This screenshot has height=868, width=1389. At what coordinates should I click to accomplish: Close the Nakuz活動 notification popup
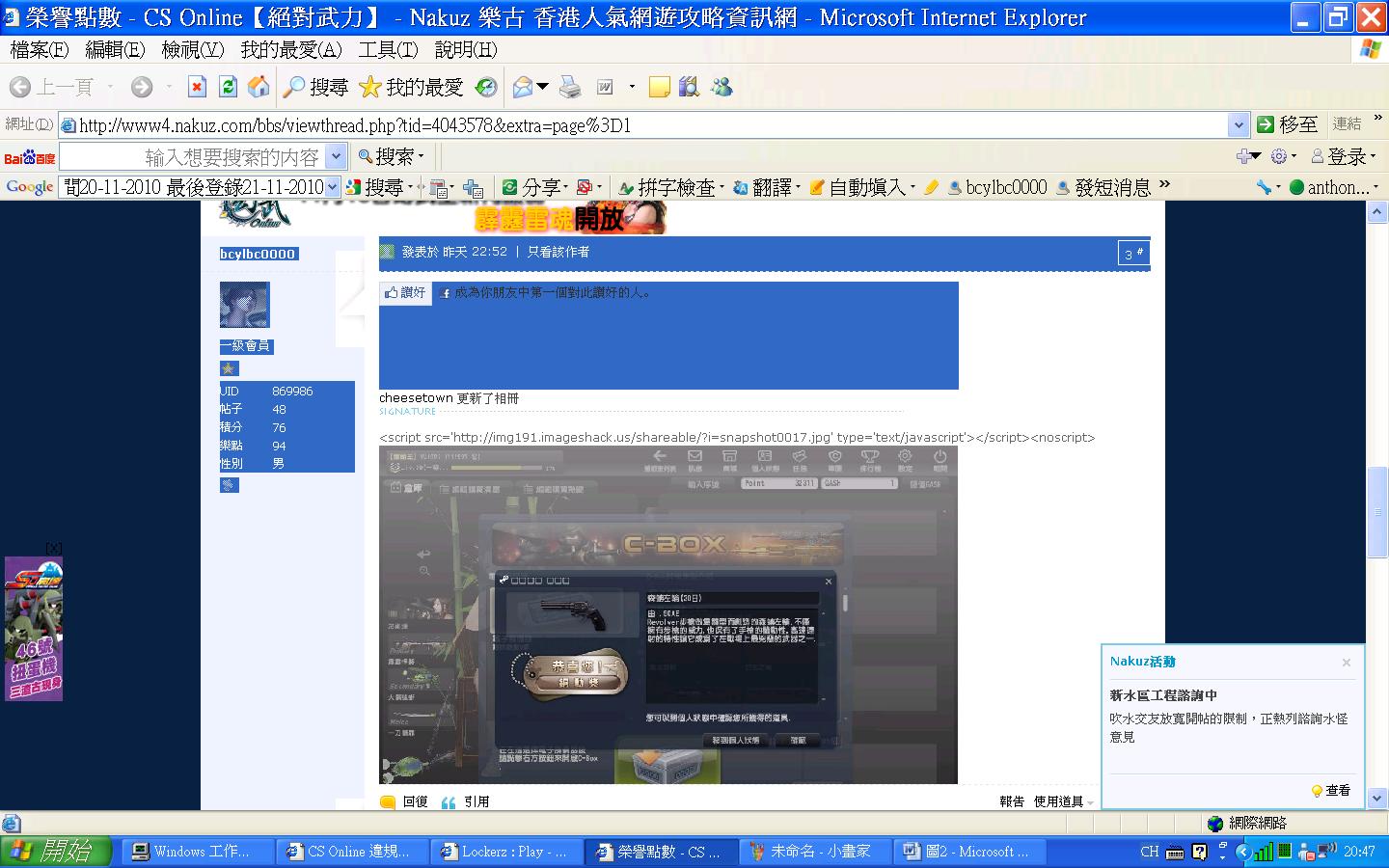[1347, 663]
